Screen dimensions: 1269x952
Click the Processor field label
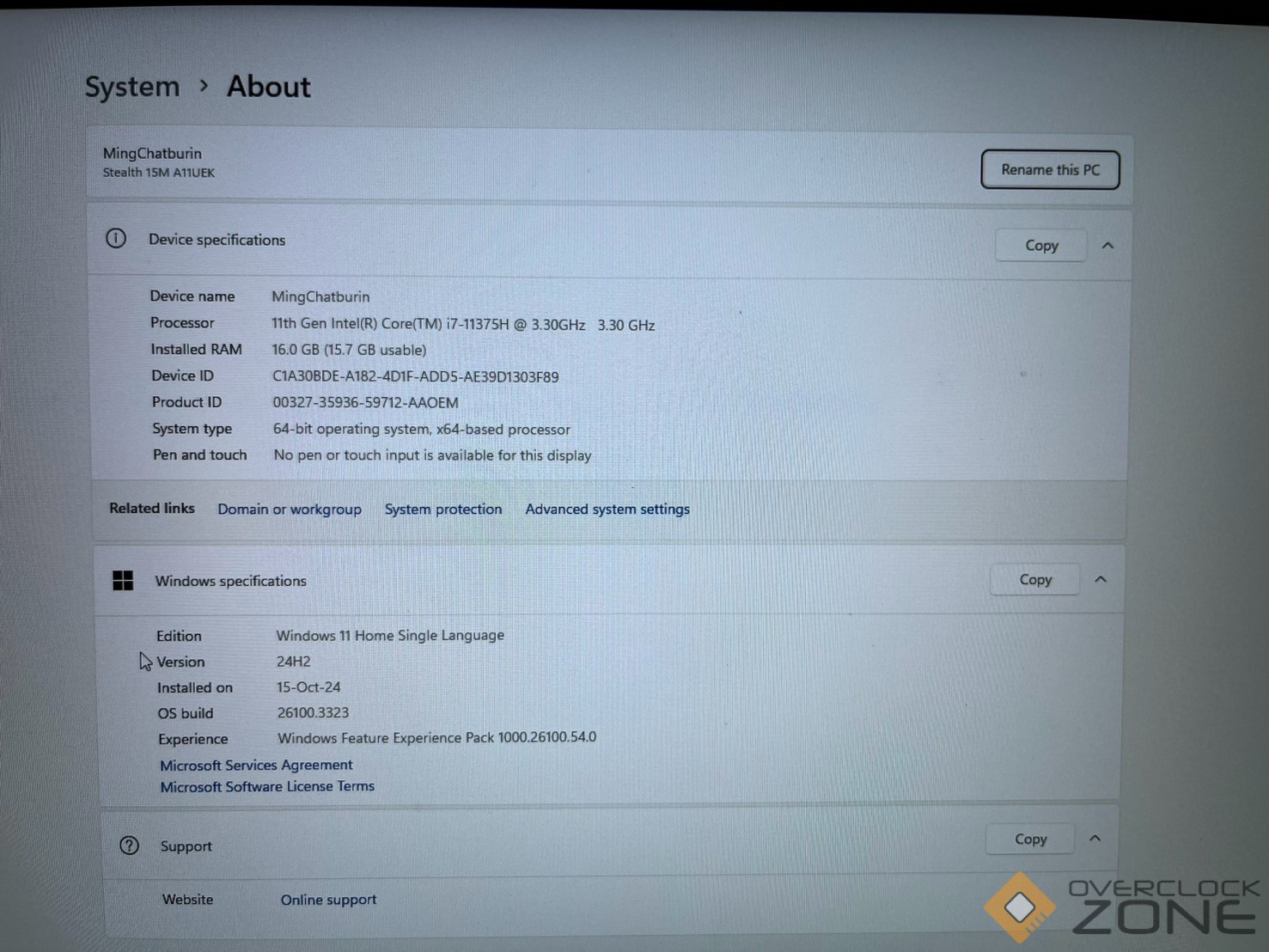click(x=182, y=323)
